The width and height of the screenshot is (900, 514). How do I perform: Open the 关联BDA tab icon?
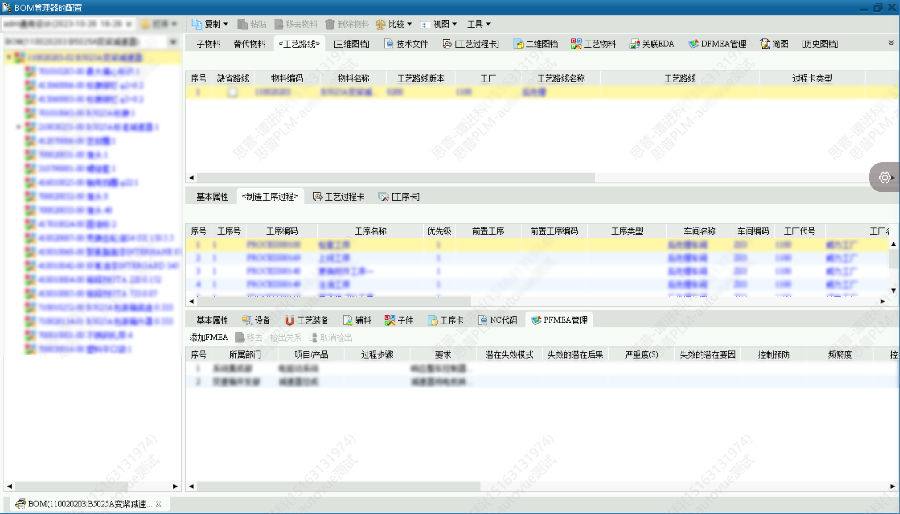coord(634,44)
